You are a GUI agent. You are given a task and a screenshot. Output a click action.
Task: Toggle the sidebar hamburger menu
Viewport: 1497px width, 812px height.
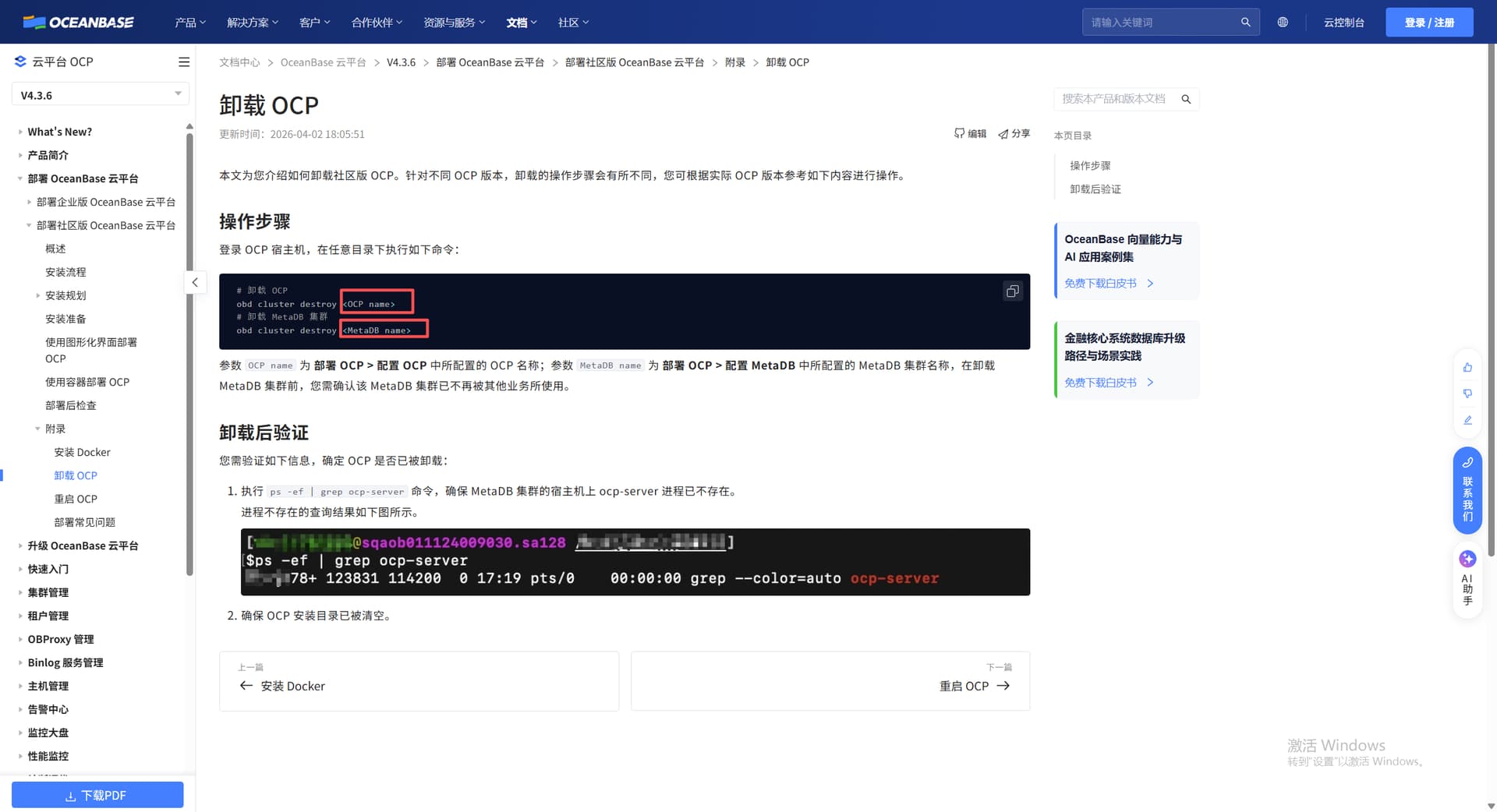(184, 62)
